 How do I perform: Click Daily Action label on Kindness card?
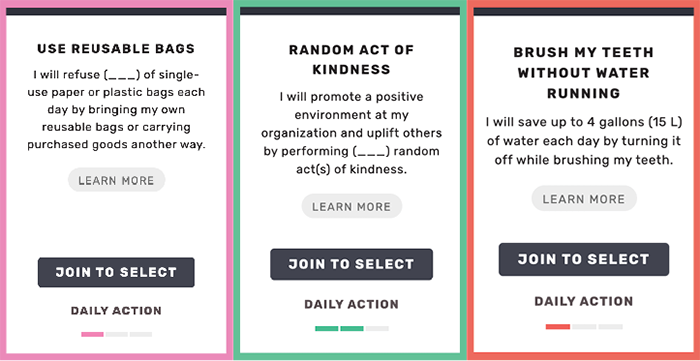pyautogui.click(x=351, y=304)
